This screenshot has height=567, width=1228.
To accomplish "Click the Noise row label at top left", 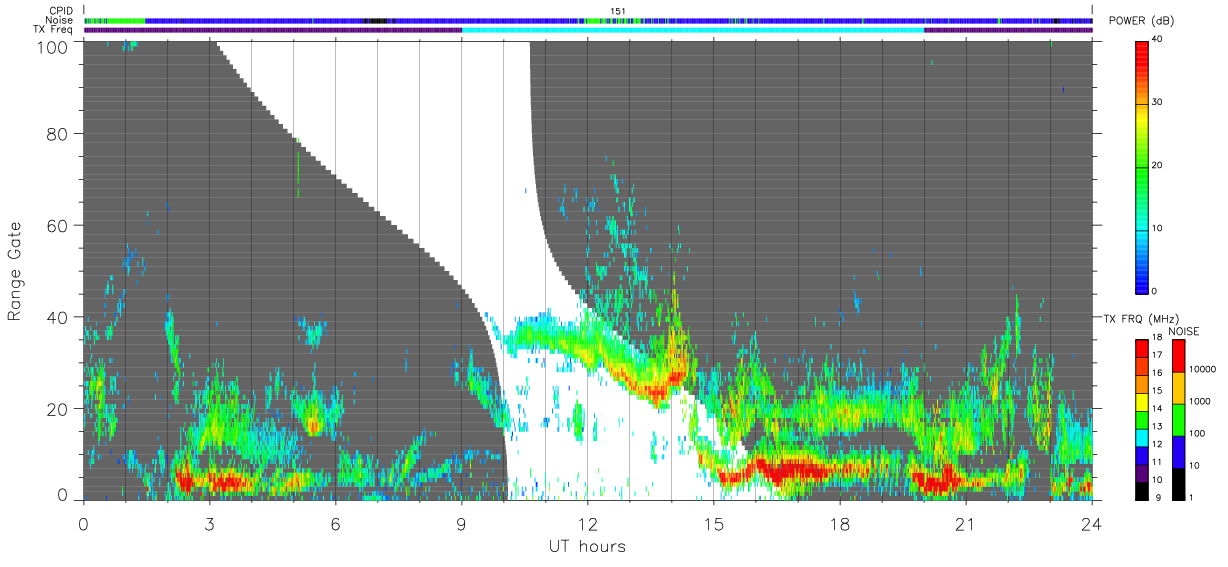I will (x=60, y=20).
